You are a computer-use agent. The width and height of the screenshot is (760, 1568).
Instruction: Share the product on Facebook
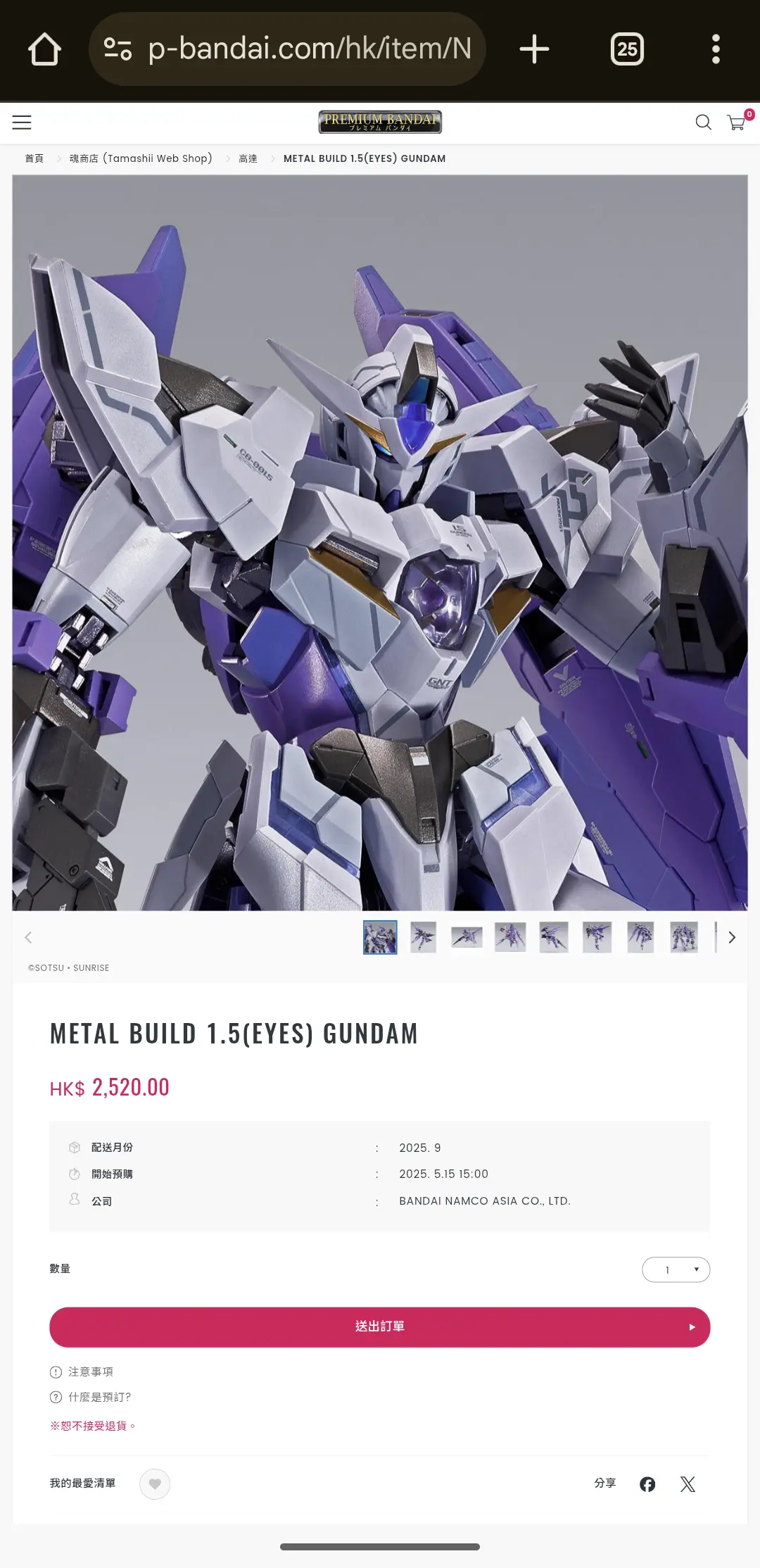coord(647,1484)
